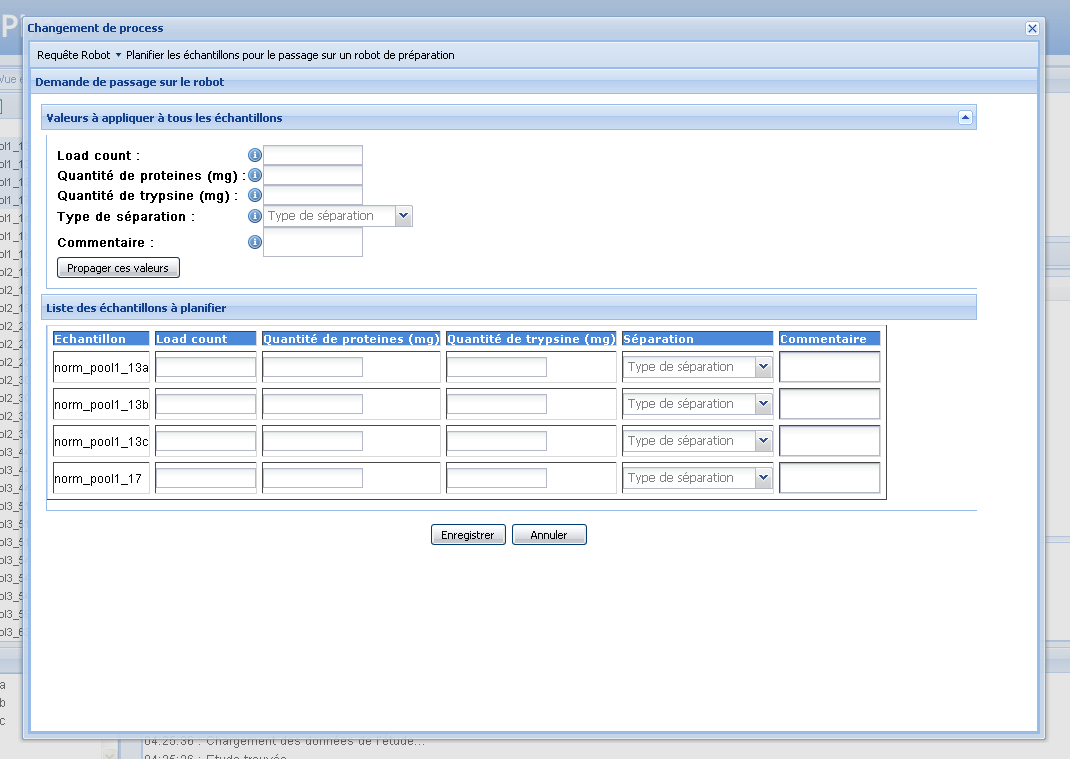Screen dimensions: 1070x759
Task: Open Séparation dropdown for norm_pool1_17
Action: coord(763,478)
